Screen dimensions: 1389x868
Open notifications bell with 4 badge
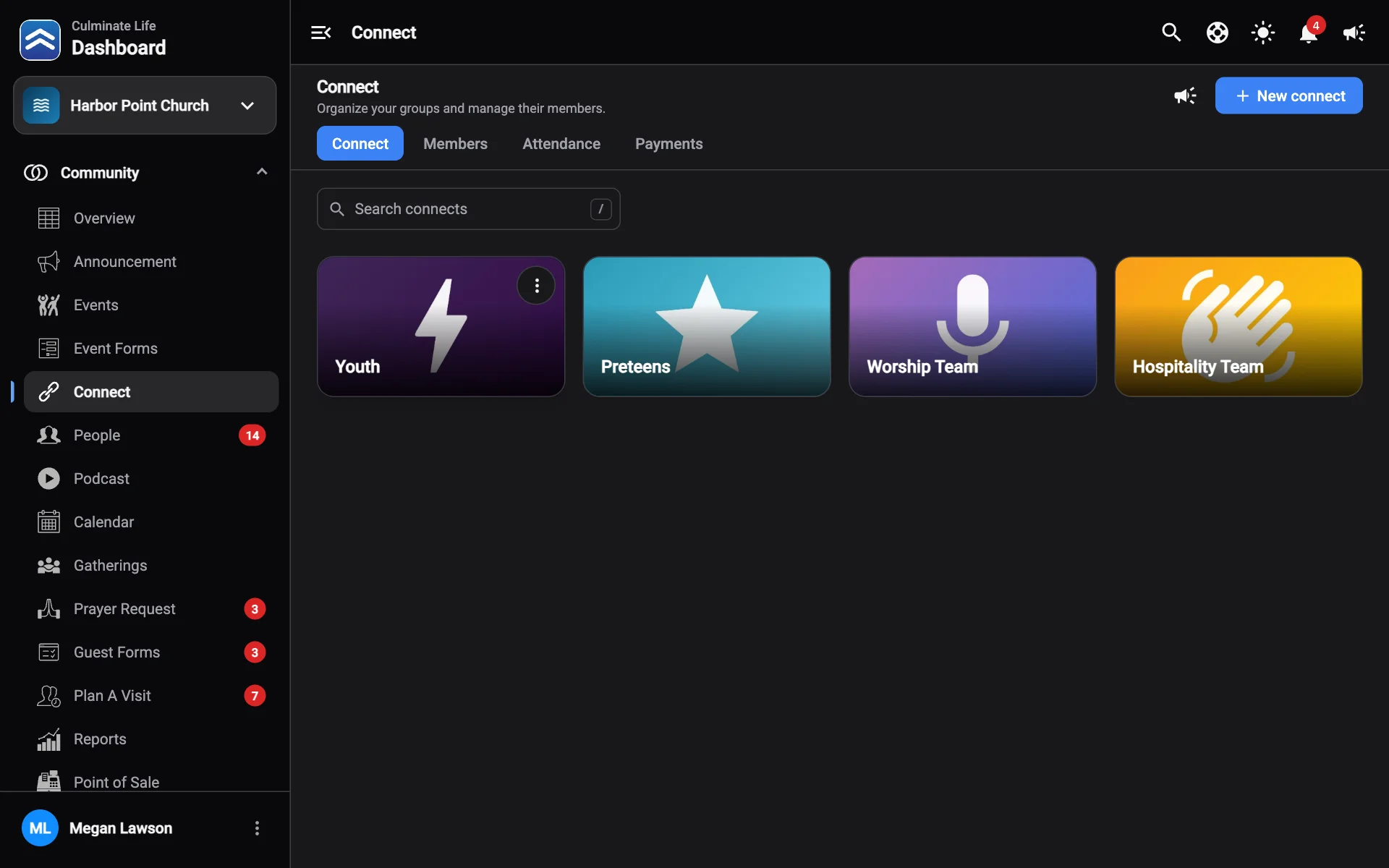point(1309,33)
